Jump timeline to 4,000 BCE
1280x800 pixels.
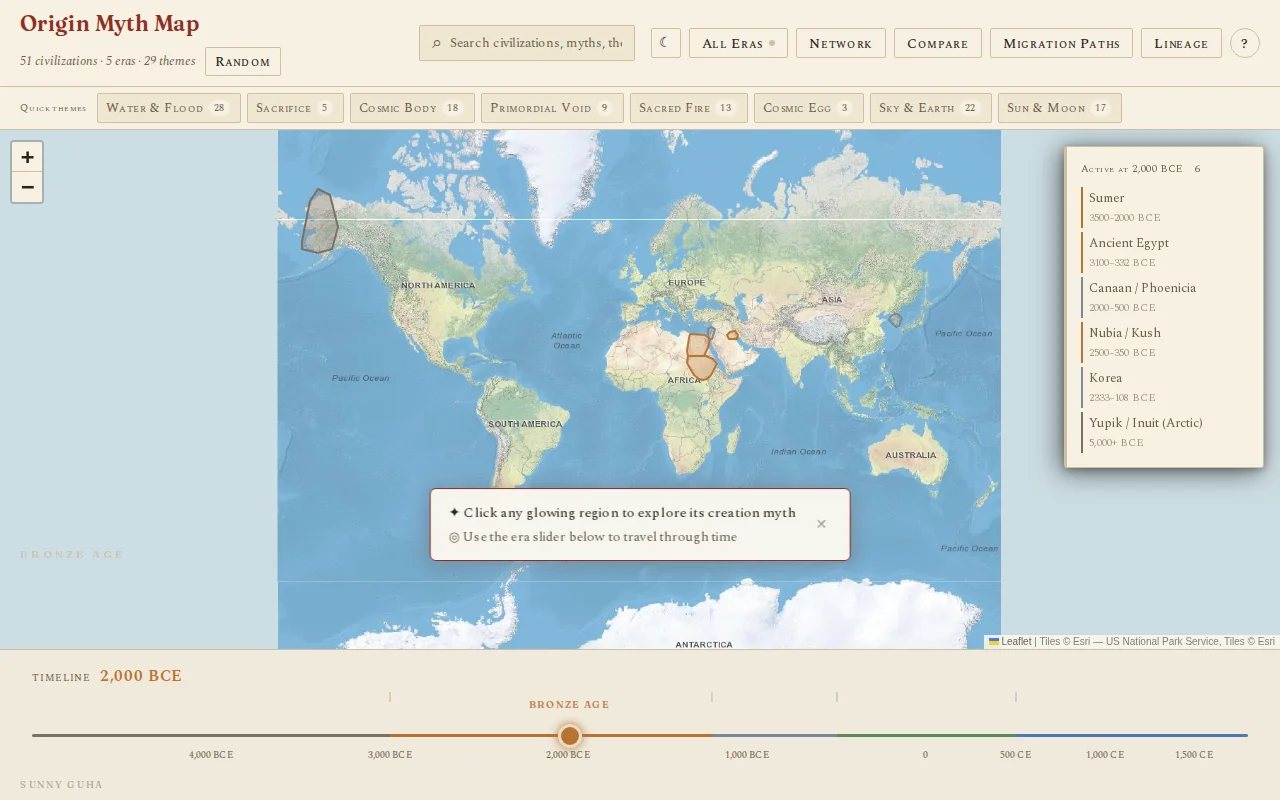click(211, 755)
